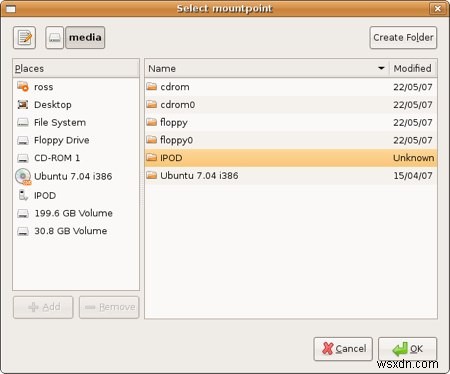
Task: Select the 199.6 GB Volume drive icon
Action: pyautogui.click(x=23, y=213)
